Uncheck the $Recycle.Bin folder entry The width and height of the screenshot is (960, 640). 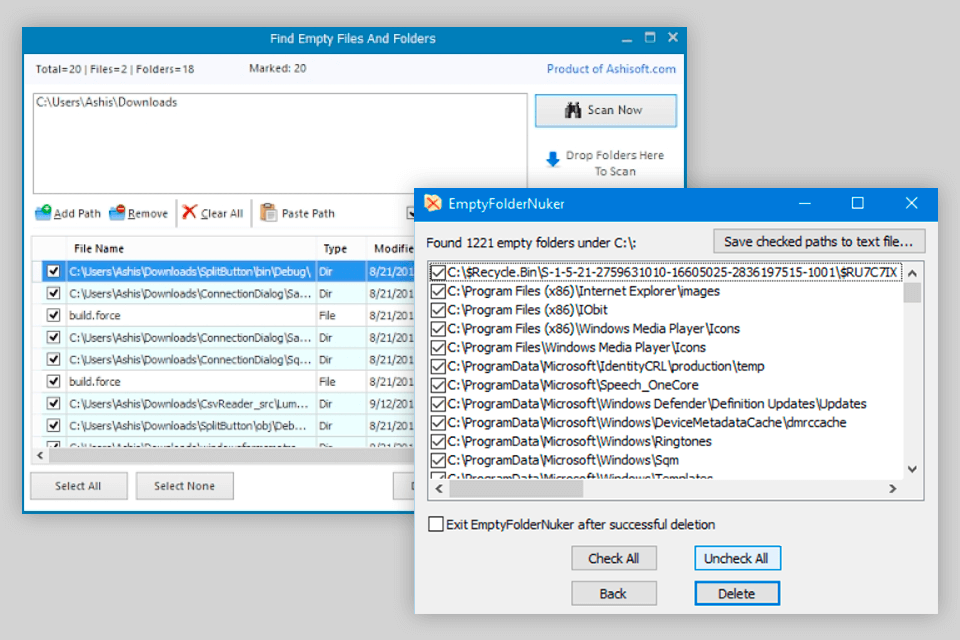(440, 270)
